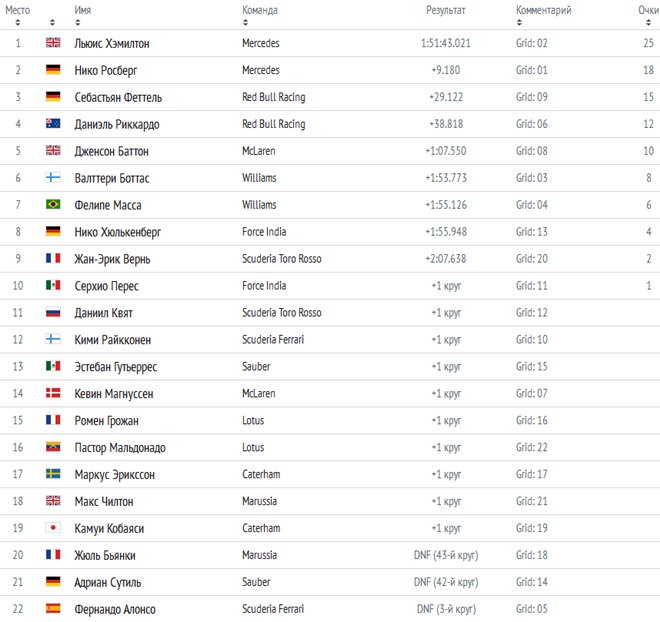Sort by Имя column arrows
Viewport: 660px width, 622px height.
pos(77,23)
